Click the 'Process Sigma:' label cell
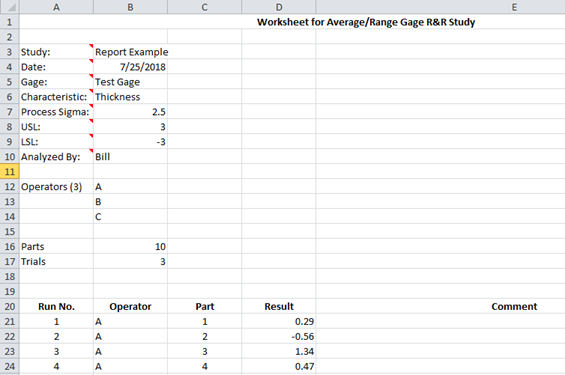Screen dimensions: 565x375 57,112
